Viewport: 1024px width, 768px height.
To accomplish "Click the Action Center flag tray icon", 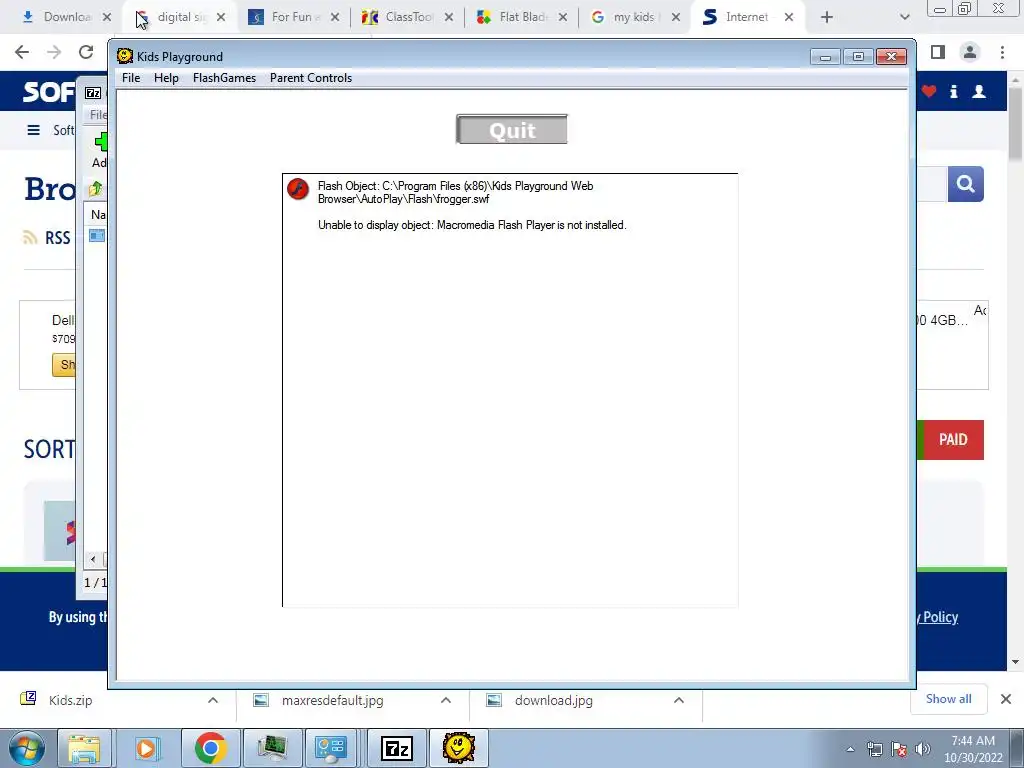I will (899, 749).
